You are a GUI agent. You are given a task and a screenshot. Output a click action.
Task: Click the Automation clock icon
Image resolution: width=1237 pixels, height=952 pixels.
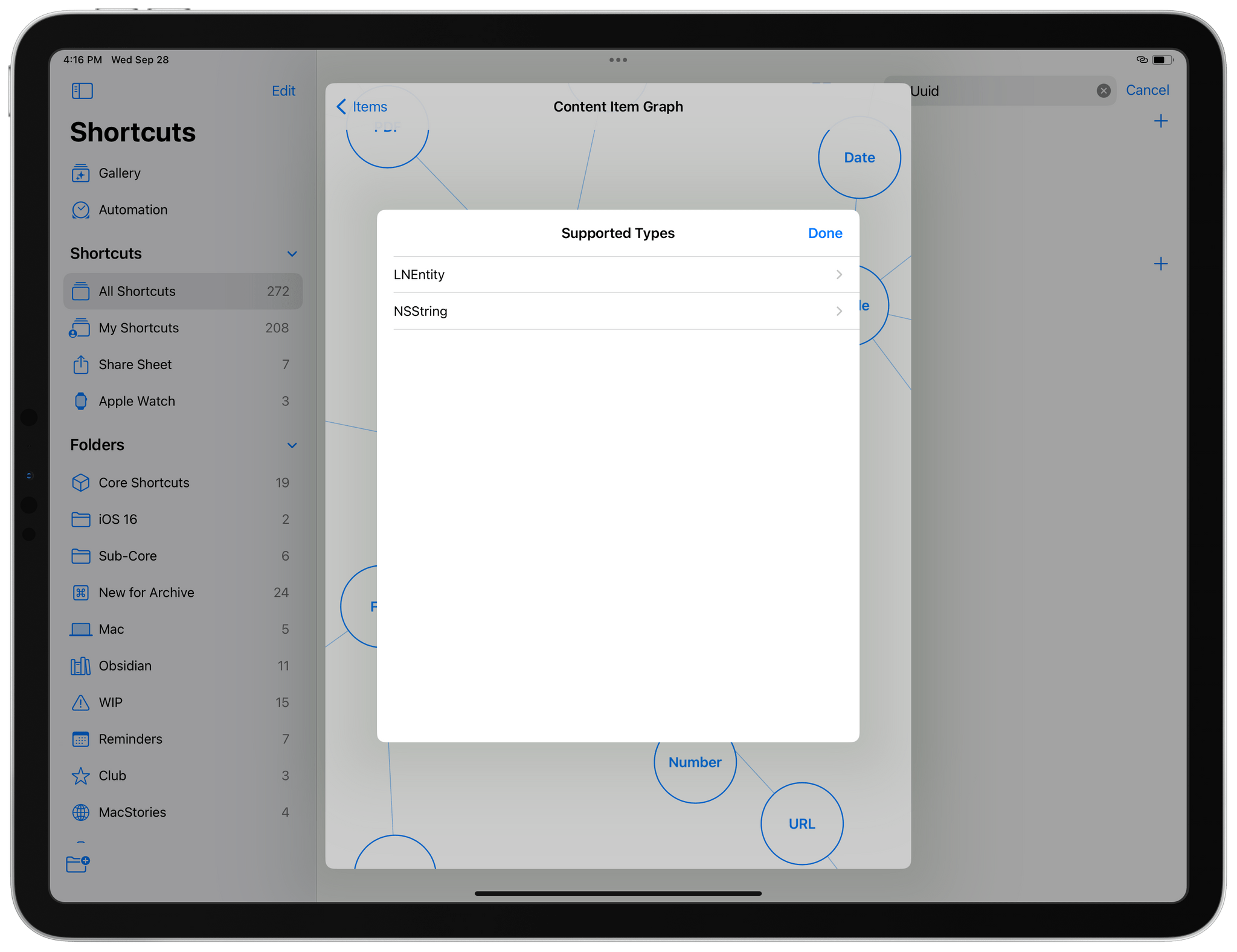point(80,210)
